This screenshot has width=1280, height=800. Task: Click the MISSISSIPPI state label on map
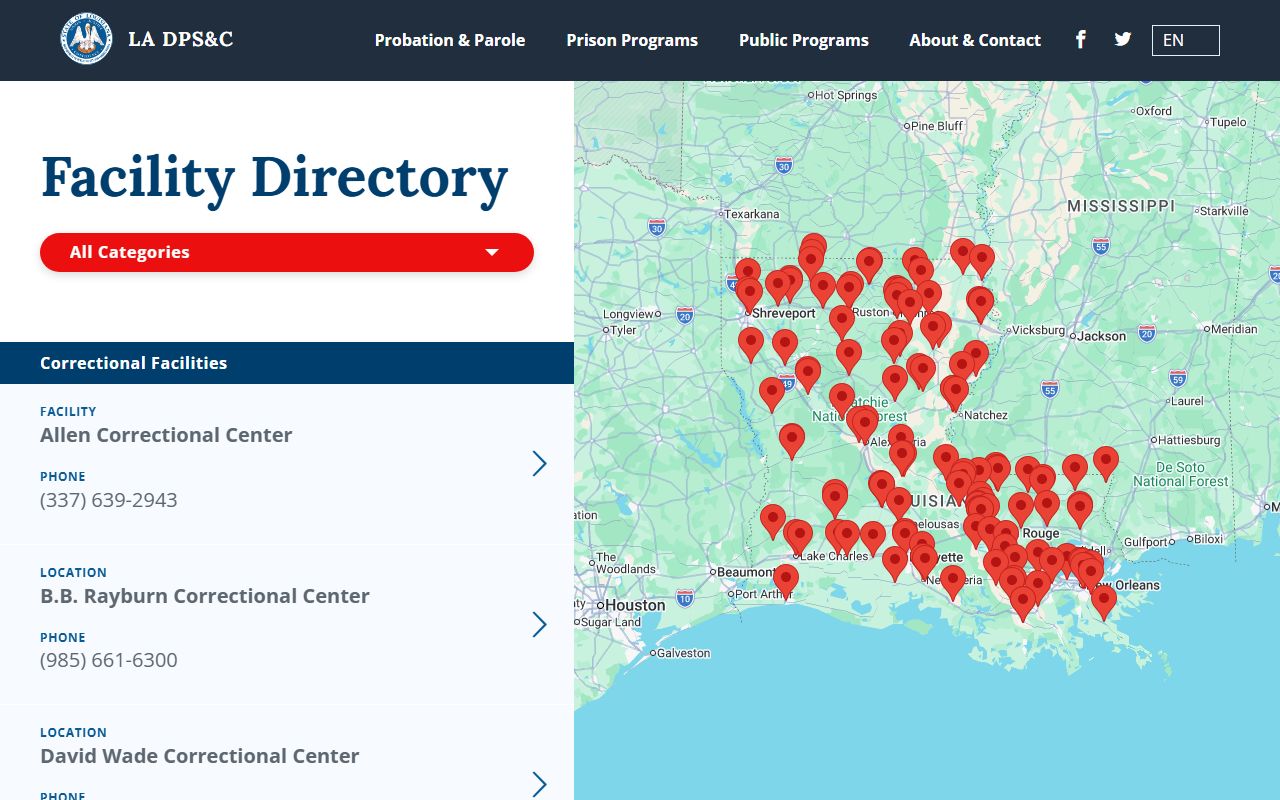tap(1121, 205)
